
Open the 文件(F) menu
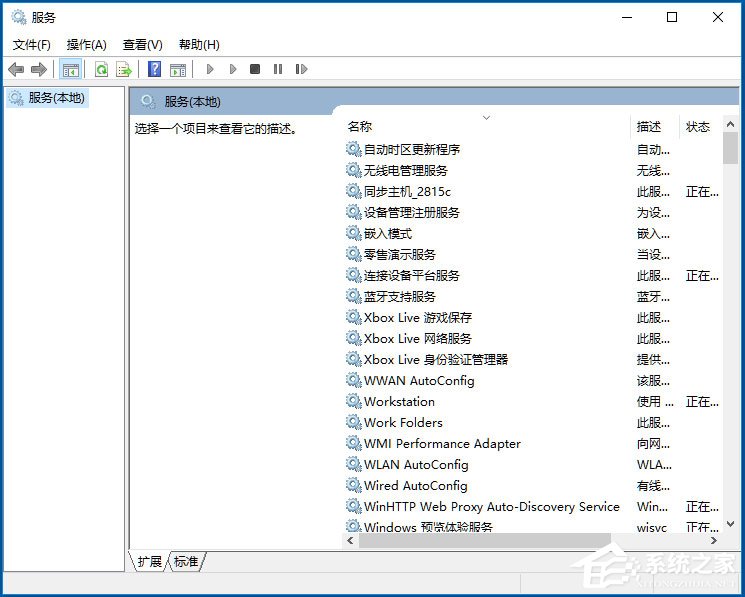tap(31, 45)
